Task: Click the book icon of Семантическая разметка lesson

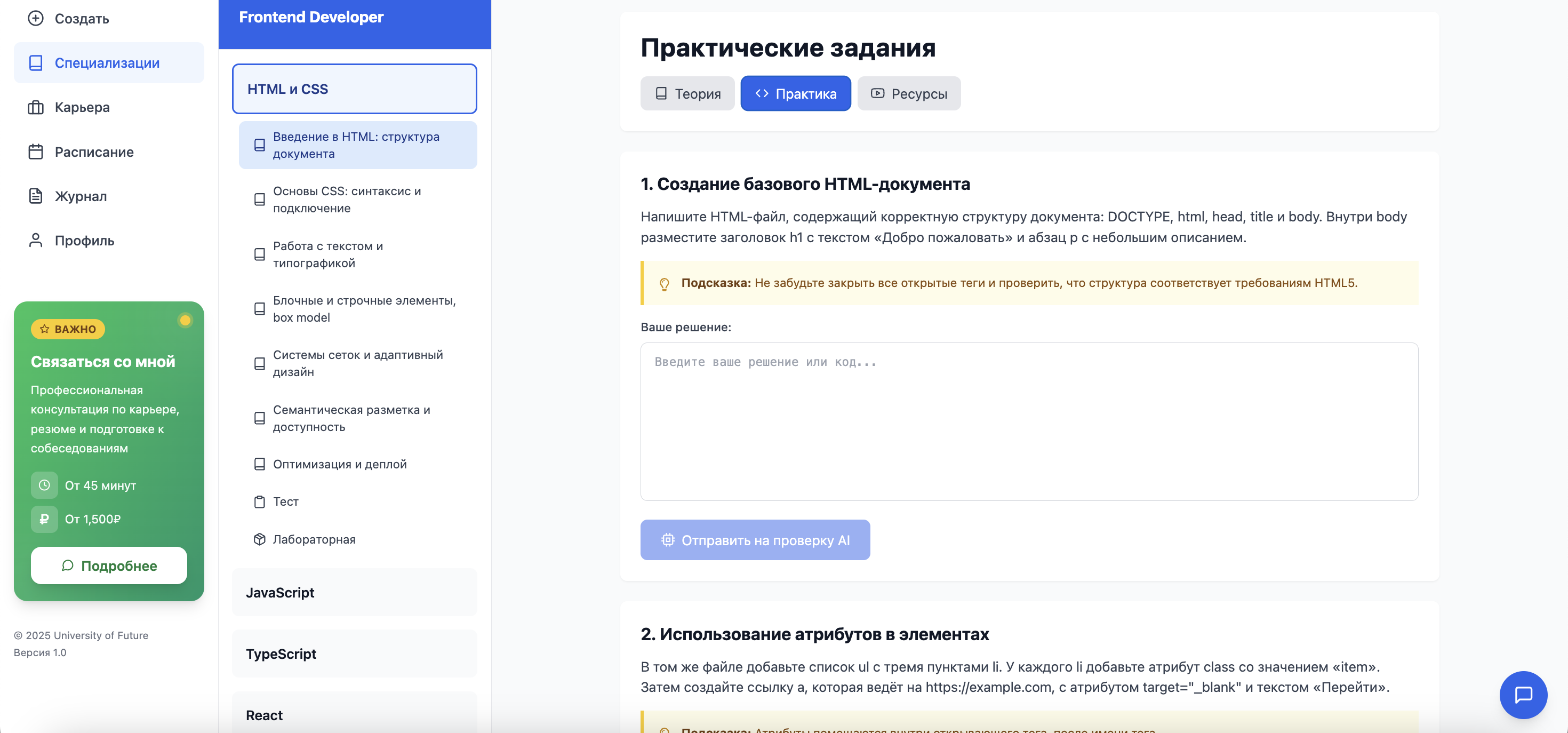Action: pyautogui.click(x=259, y=418)
